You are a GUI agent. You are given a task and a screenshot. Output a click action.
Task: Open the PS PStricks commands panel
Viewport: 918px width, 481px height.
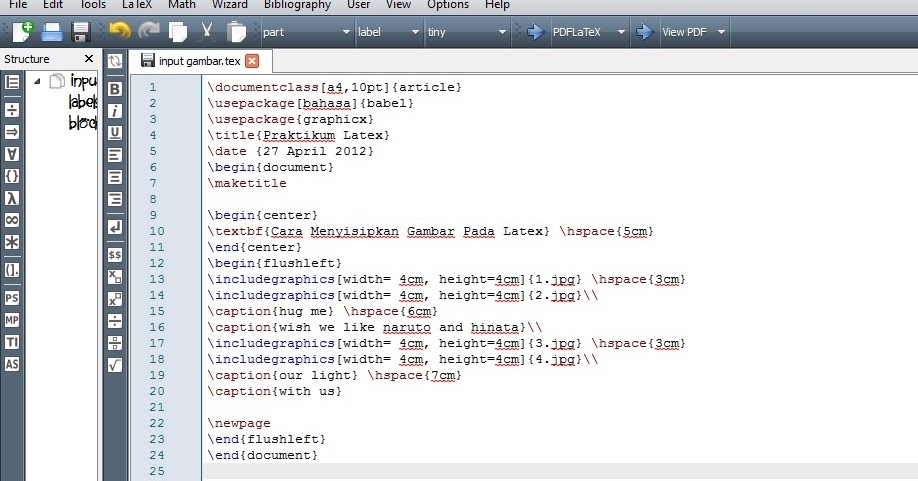[12, 298]
